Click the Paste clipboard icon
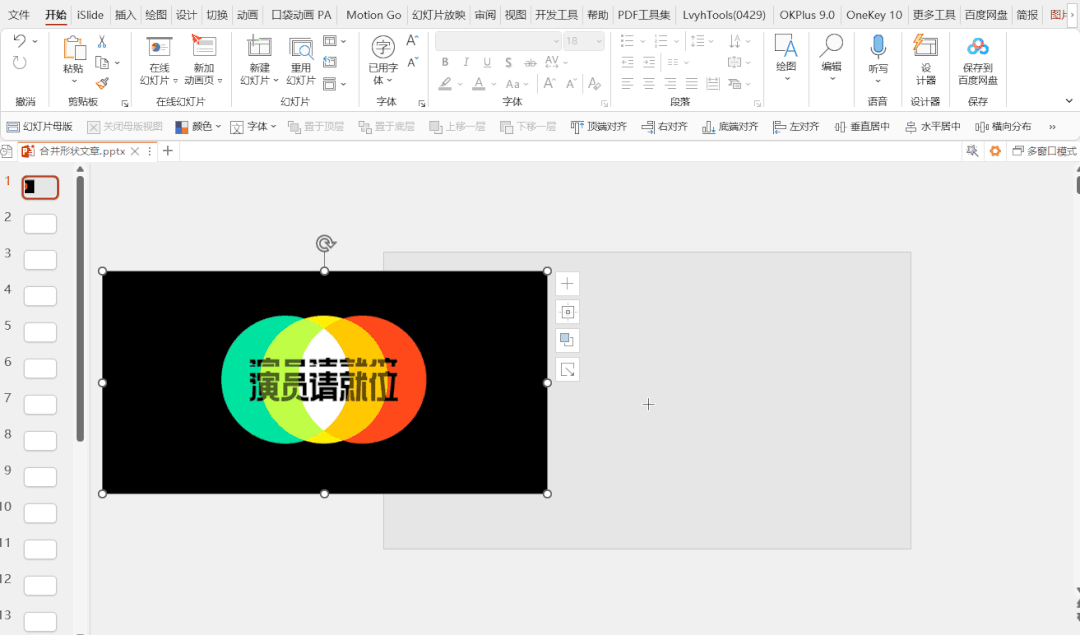 [x=74, y=49]
